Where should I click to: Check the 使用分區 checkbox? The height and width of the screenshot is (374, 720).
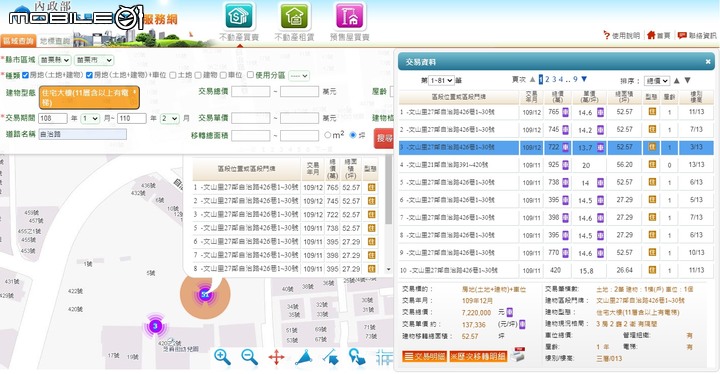click(x=250, y=74)
